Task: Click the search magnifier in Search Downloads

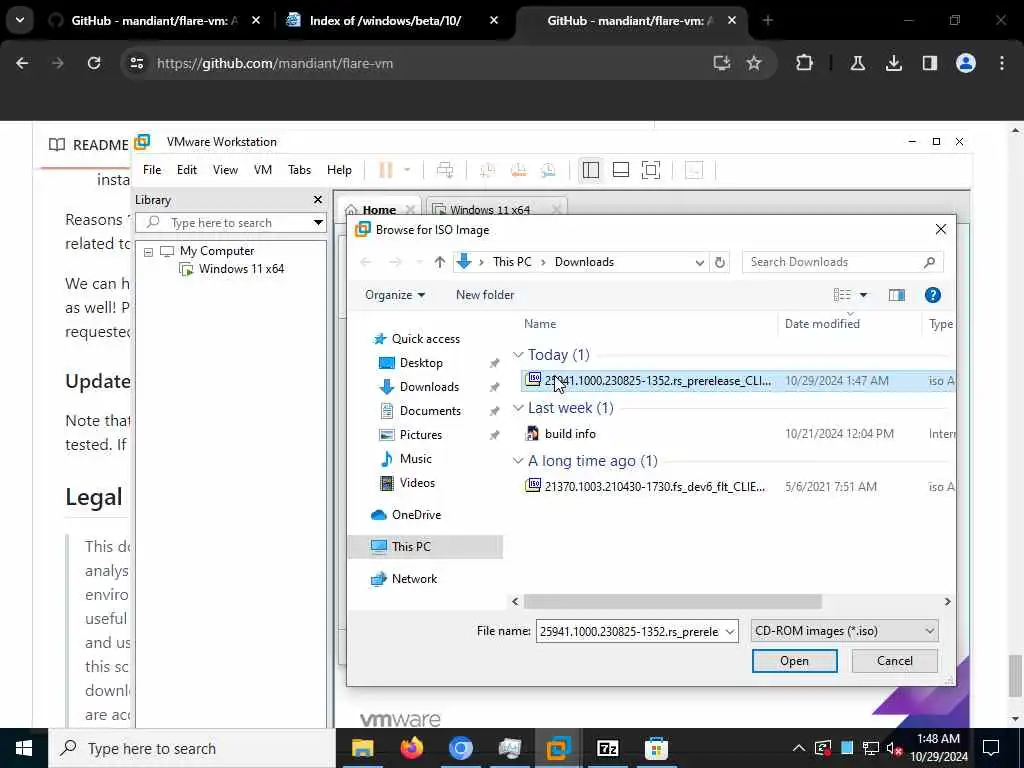Action: pos(929,262)
